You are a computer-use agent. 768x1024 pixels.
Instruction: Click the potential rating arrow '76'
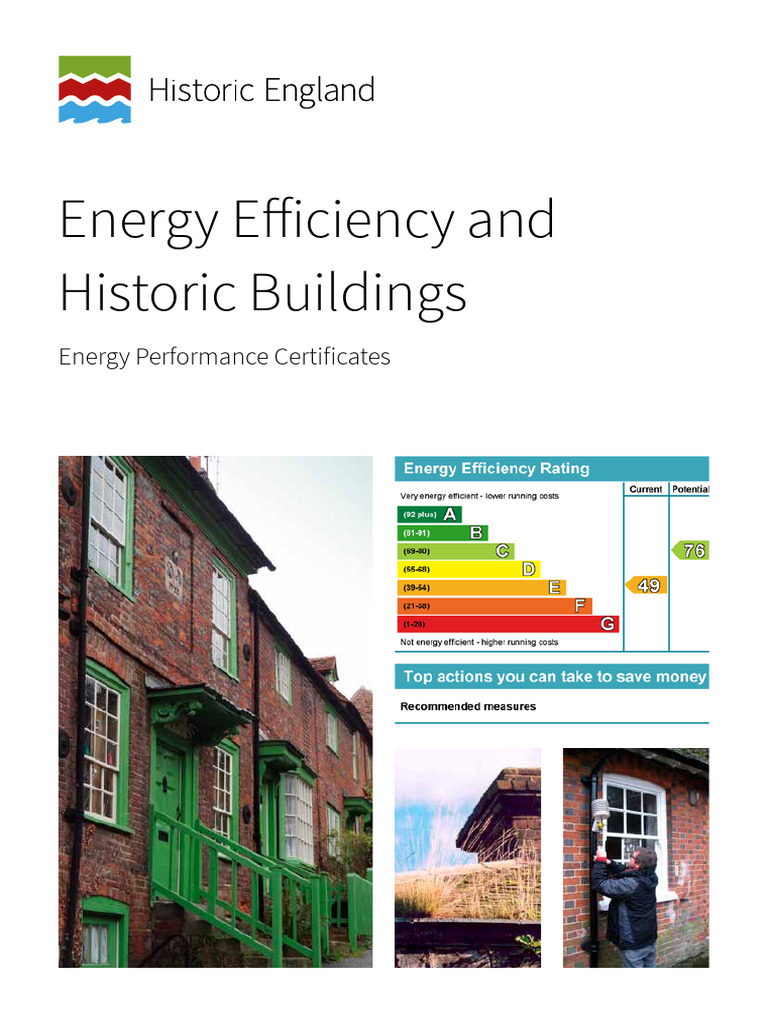(691, 551)
